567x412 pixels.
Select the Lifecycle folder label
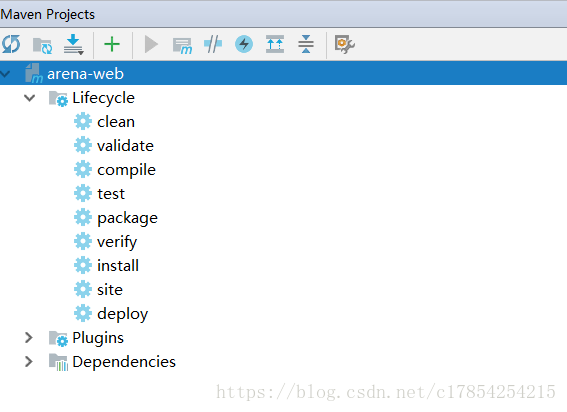[103, 98]
